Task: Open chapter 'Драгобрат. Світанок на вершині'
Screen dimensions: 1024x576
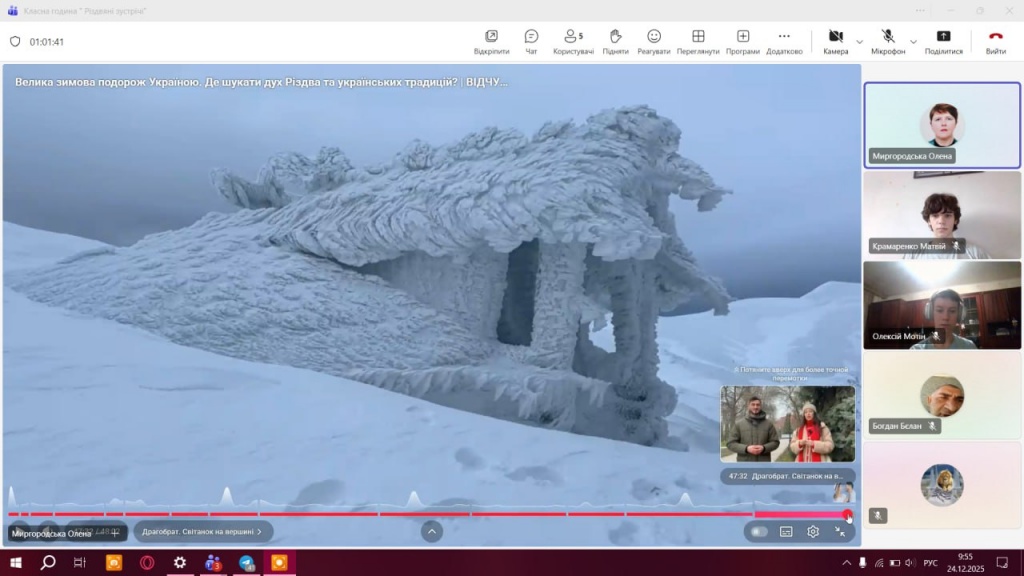Action: pos(202,532)
